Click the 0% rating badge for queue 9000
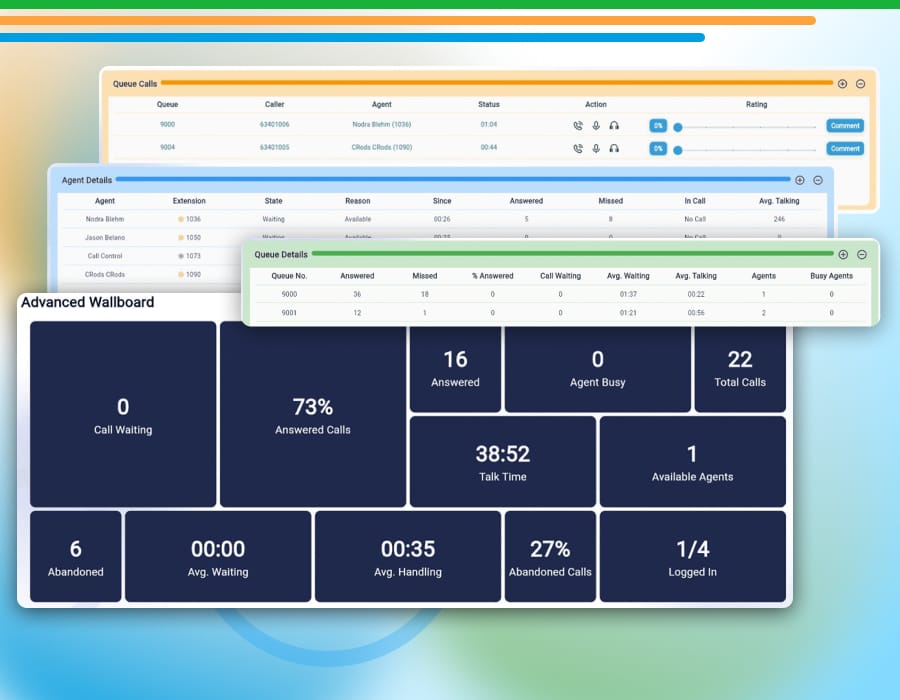 pyautogui.click(x=658, y=125)
